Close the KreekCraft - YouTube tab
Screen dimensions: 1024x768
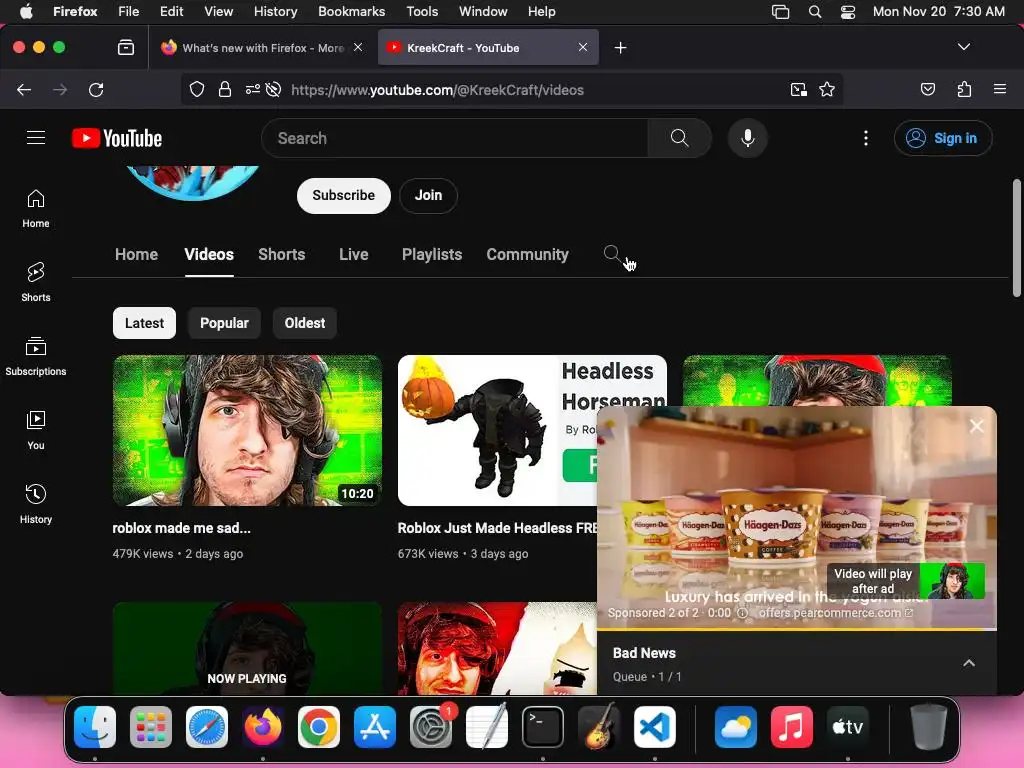583,47
